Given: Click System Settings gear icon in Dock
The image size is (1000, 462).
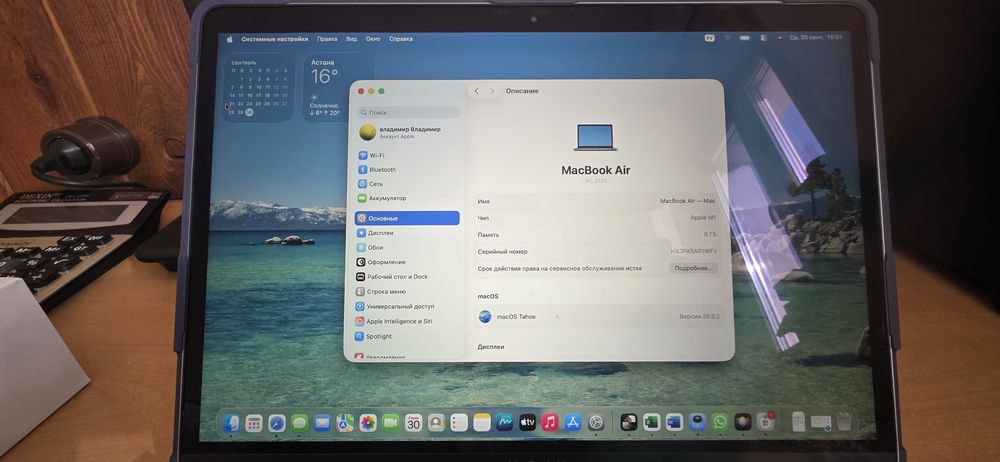Looking at the screenshot, I should [x=596, y=422].
